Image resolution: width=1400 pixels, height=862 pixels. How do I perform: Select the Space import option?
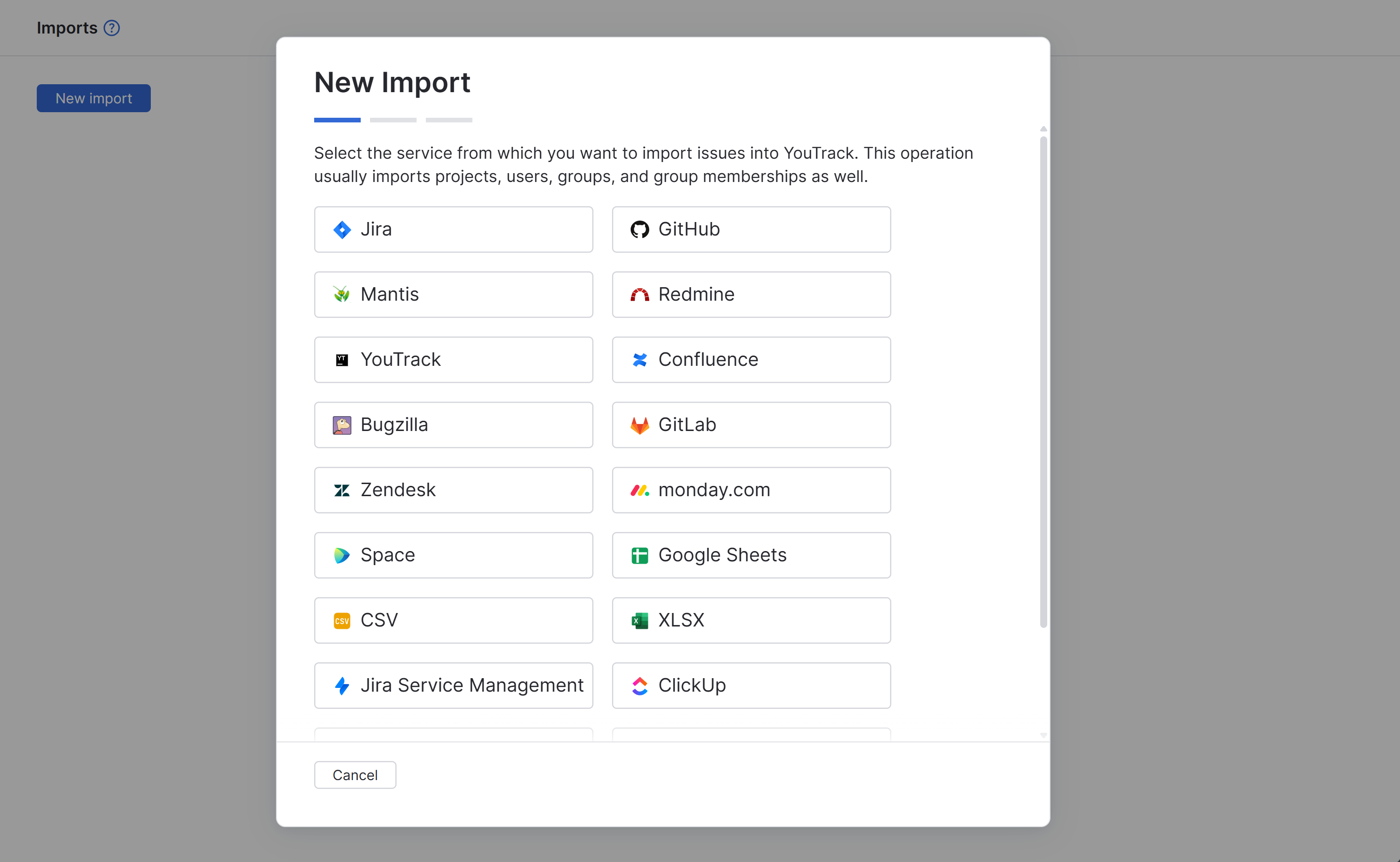pos(453,555)
